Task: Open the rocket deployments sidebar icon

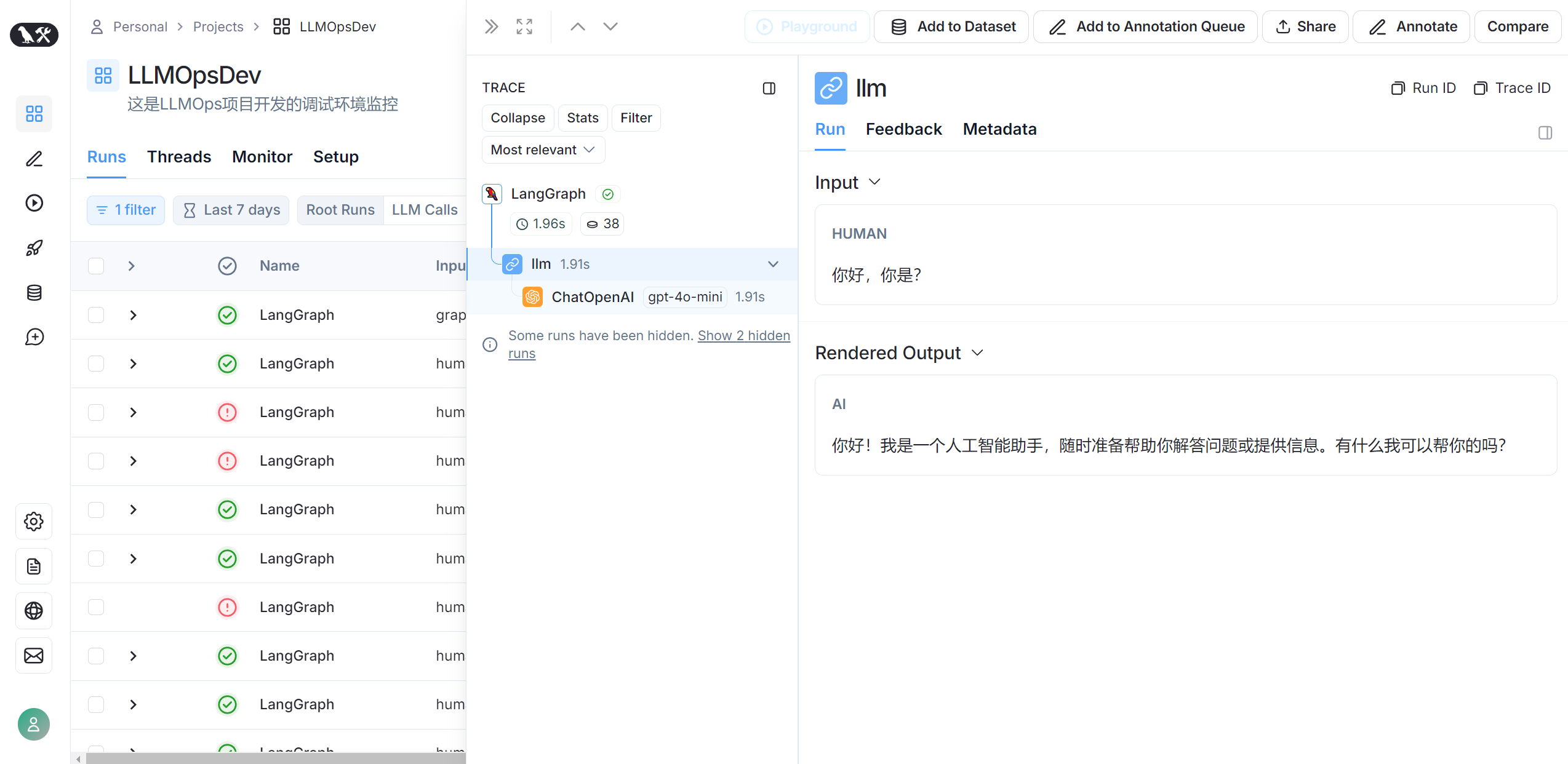Action: tap(34, 248)
